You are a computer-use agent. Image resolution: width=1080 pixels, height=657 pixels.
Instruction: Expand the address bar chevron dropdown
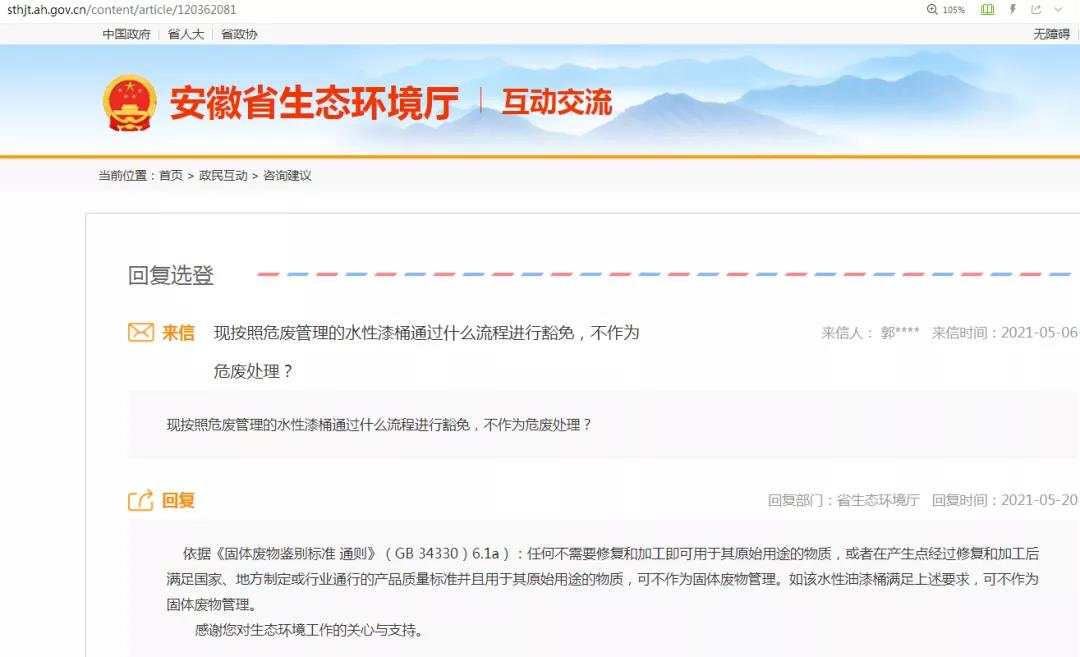[x=1058, y=10]
